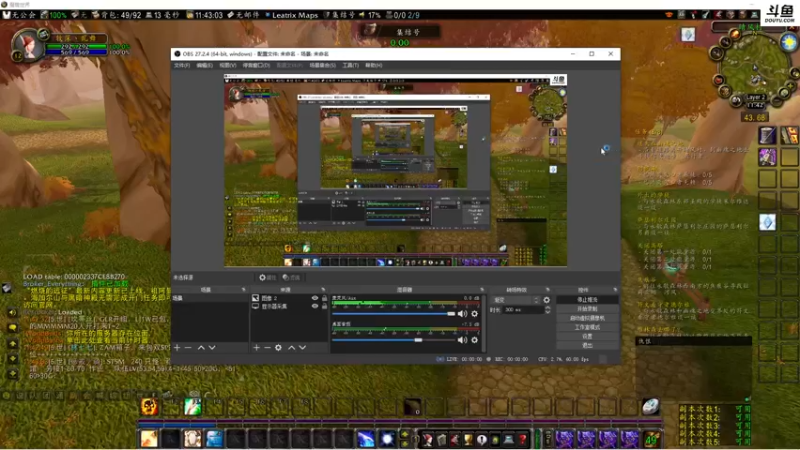Click the game player portrait
The image size is (800, 450).
pos(27,45)
